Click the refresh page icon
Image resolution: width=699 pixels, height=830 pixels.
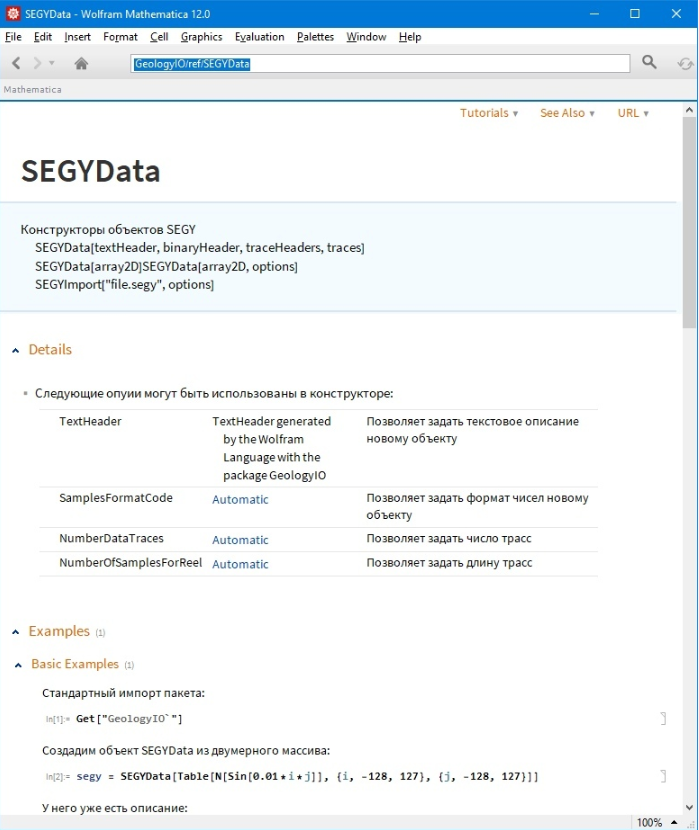(x=685, y=63)
